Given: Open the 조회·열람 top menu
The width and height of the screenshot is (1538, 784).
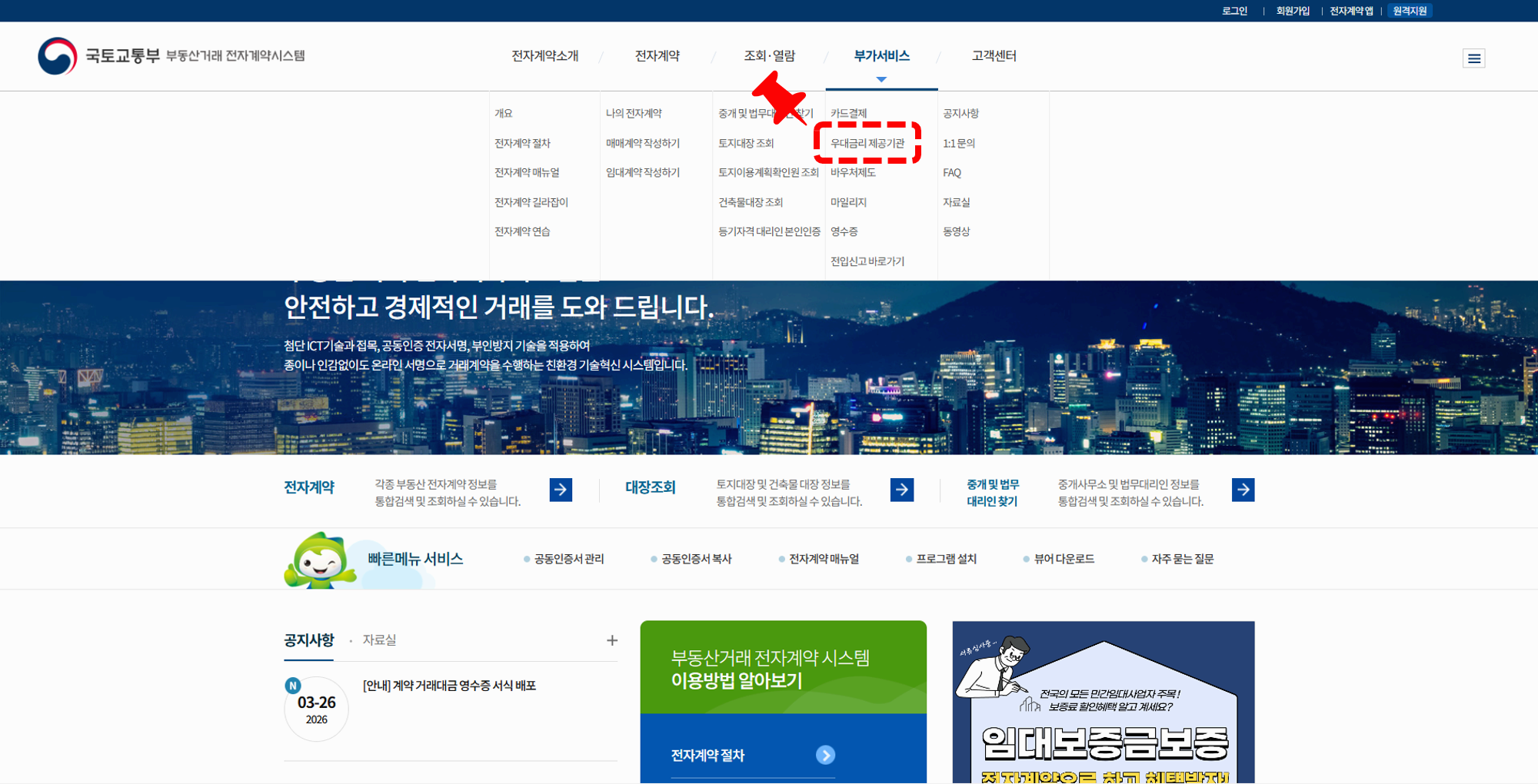Looking at the screenshot, I should [x=770, y=56].
